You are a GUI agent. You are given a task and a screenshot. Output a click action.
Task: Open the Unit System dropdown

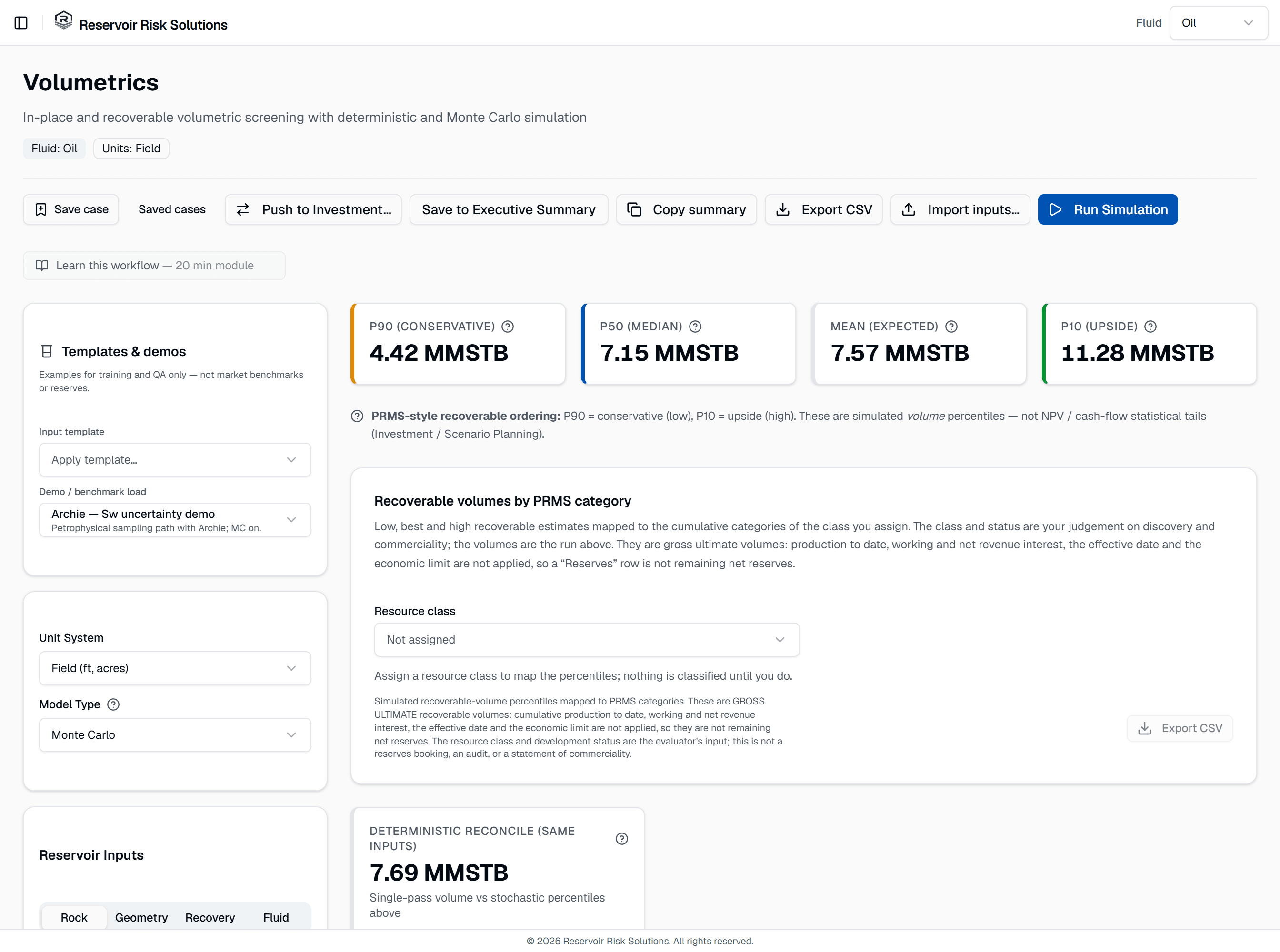[175, 668]
